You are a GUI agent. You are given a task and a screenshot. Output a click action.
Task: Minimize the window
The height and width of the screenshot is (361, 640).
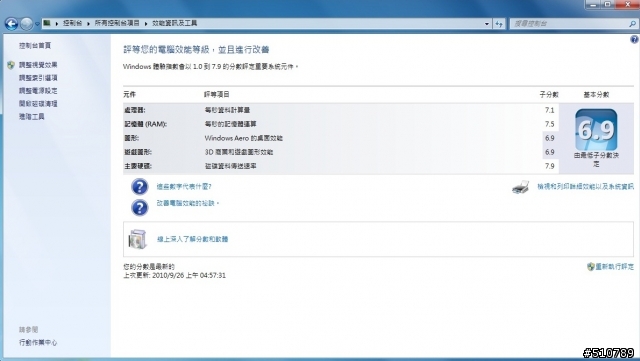click(593, 4)
